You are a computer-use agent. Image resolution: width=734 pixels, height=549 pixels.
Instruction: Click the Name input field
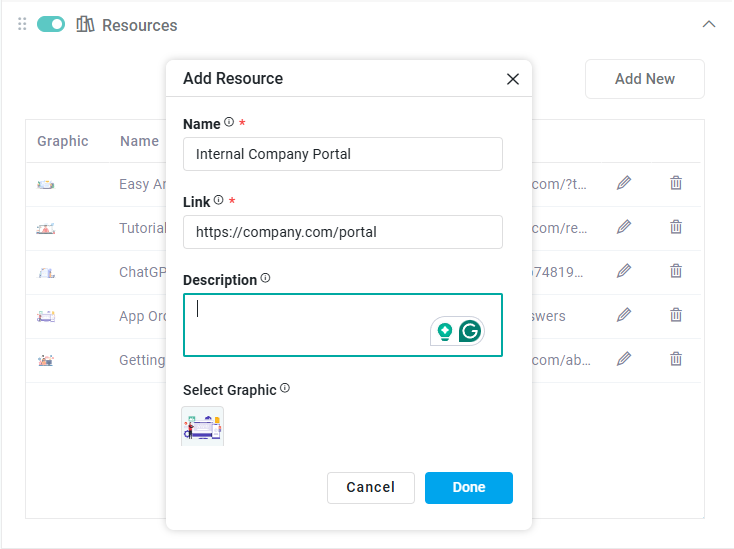coord(342,154)
